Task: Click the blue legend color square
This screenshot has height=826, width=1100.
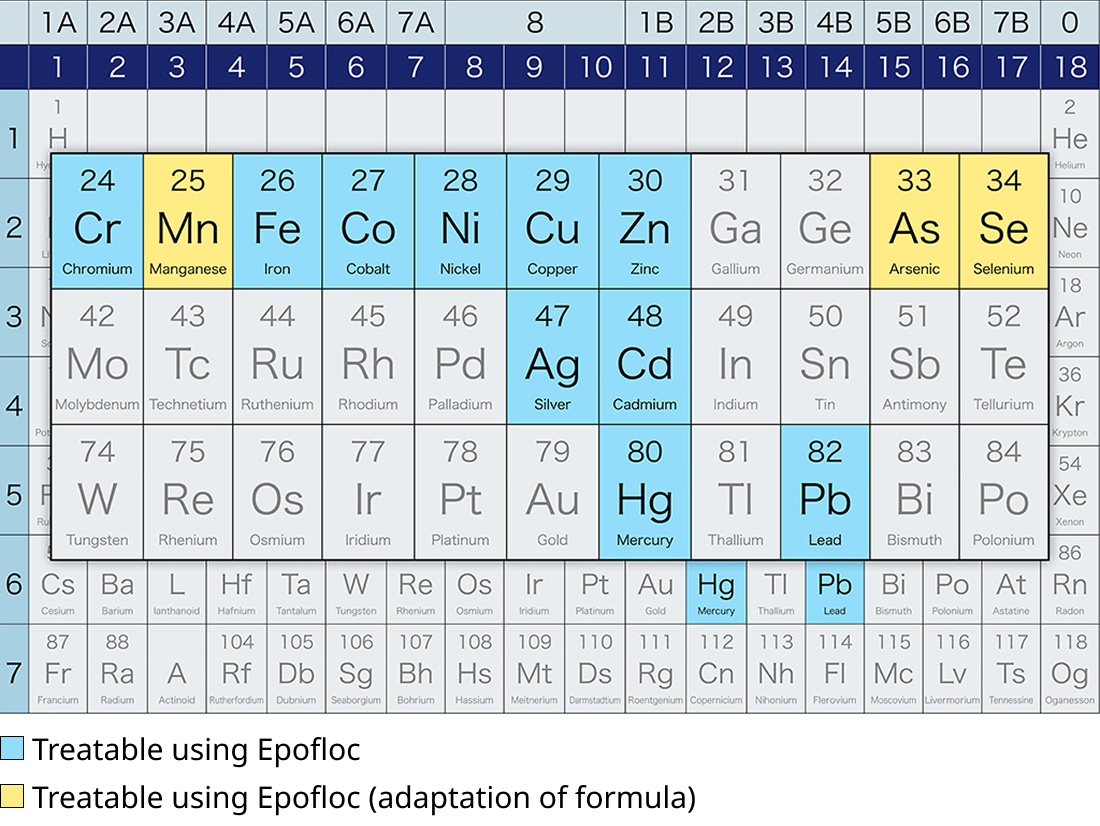Action: pos(12,748)
